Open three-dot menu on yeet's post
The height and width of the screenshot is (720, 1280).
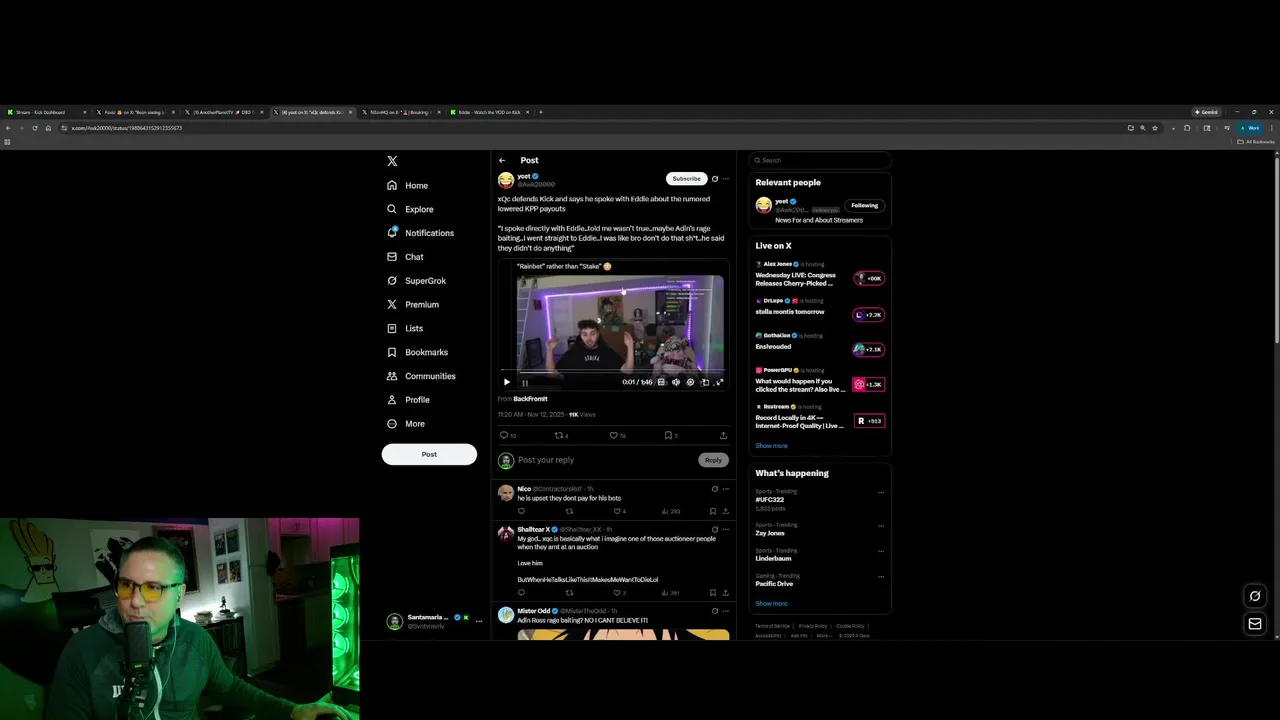(726, 179)
